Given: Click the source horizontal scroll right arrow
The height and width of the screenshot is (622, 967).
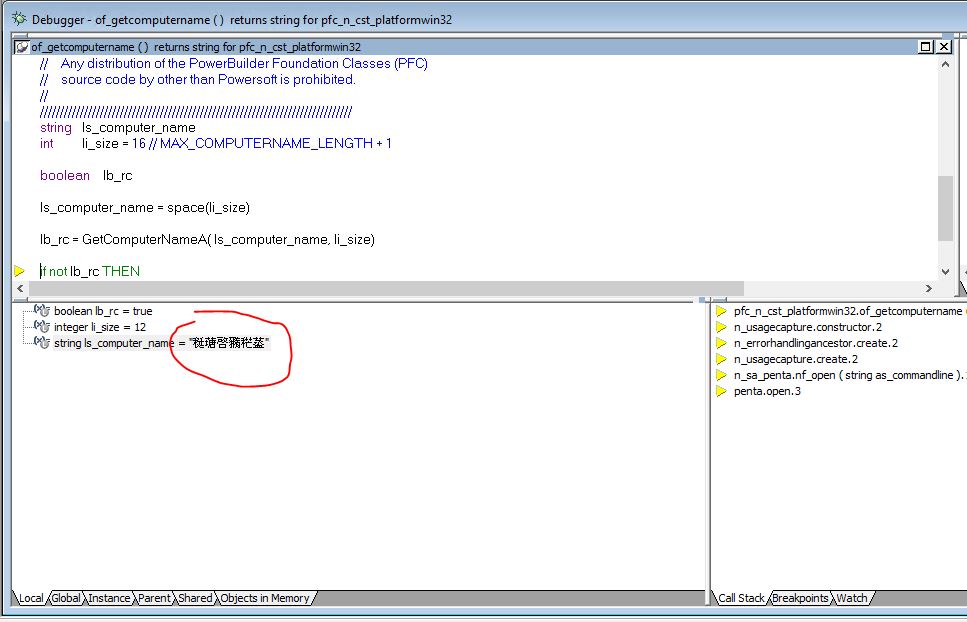Looking at the screenshot, I should click(x=928, y=288).
